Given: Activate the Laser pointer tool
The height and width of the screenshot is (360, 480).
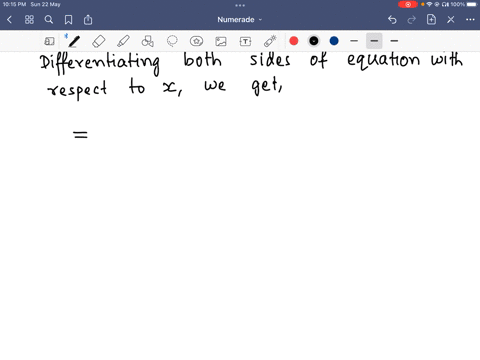Looking at the screenshot, I should click(270, 41).
